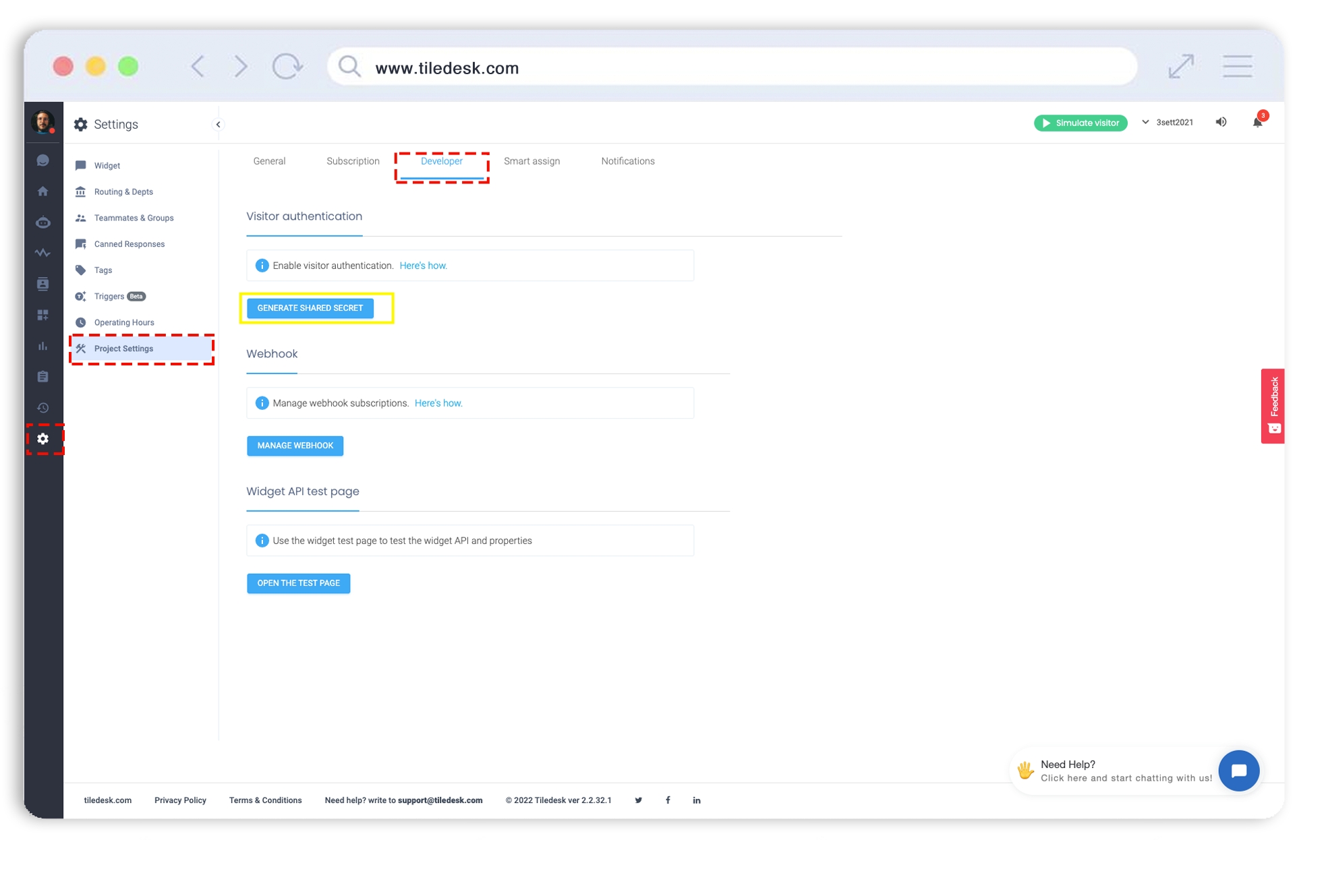Viewport: 1324px width, 896px height.
Task: Open tiledesk.com footer link
Action: 107,800
